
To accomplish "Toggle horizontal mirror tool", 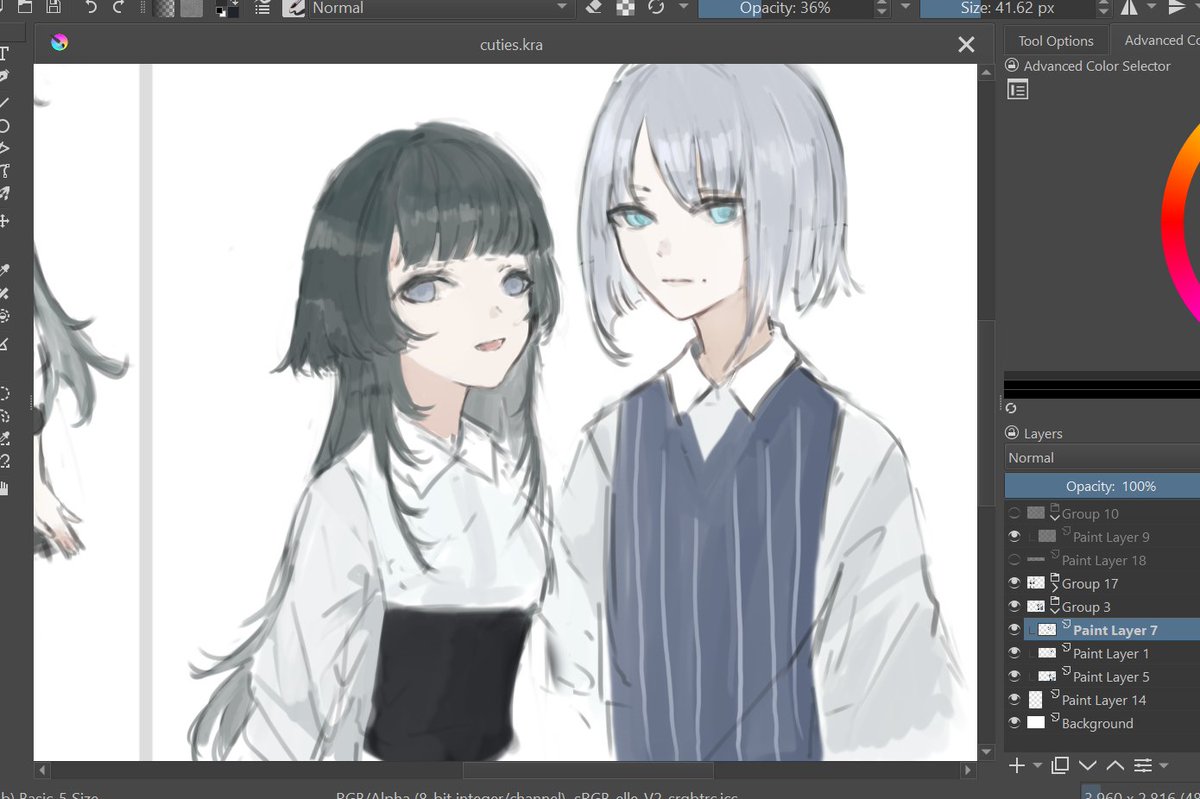I will [1129, 8].
